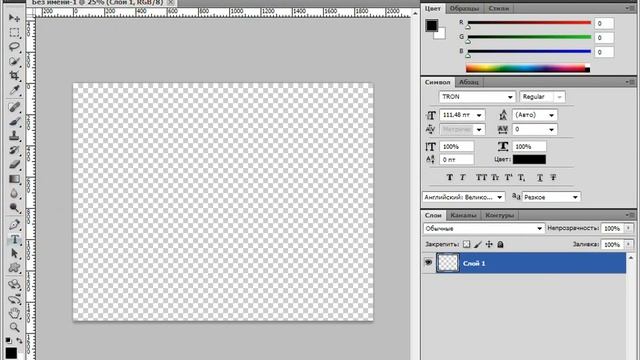This screenshot has height=360, width=640.
Task: Open the kerning Метрическ dropdown
Action: [479, 130]
